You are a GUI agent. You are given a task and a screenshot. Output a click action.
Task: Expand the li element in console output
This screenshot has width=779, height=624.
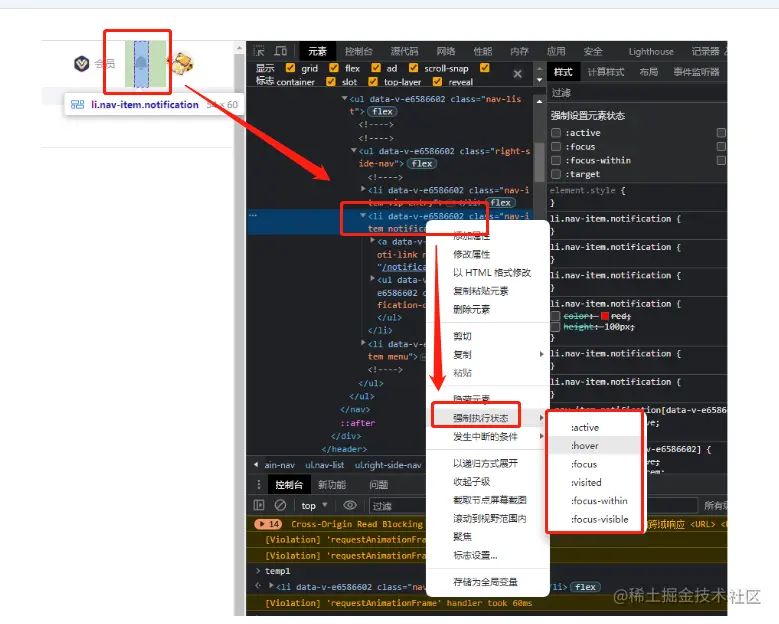pyautogui.click(x=271, y=586)
